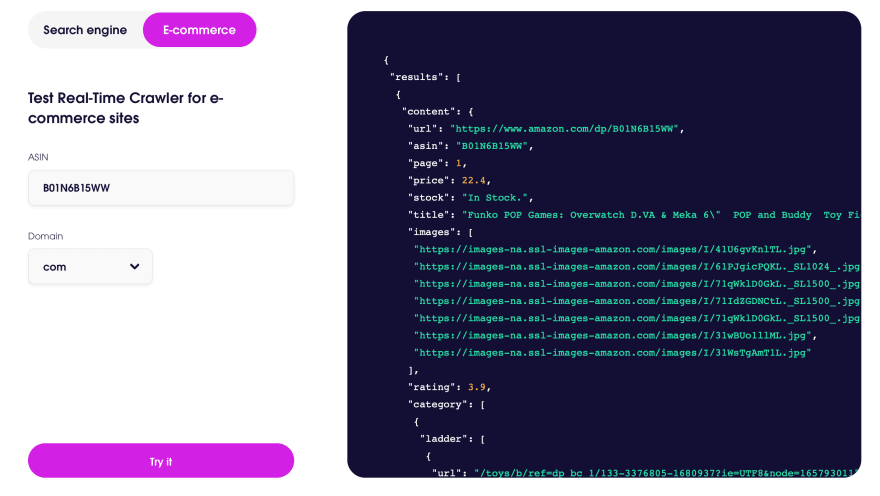Viewport: 880px width, 496px height.
Task: Click the "content" key in JSON
Action: click(432, 112)
